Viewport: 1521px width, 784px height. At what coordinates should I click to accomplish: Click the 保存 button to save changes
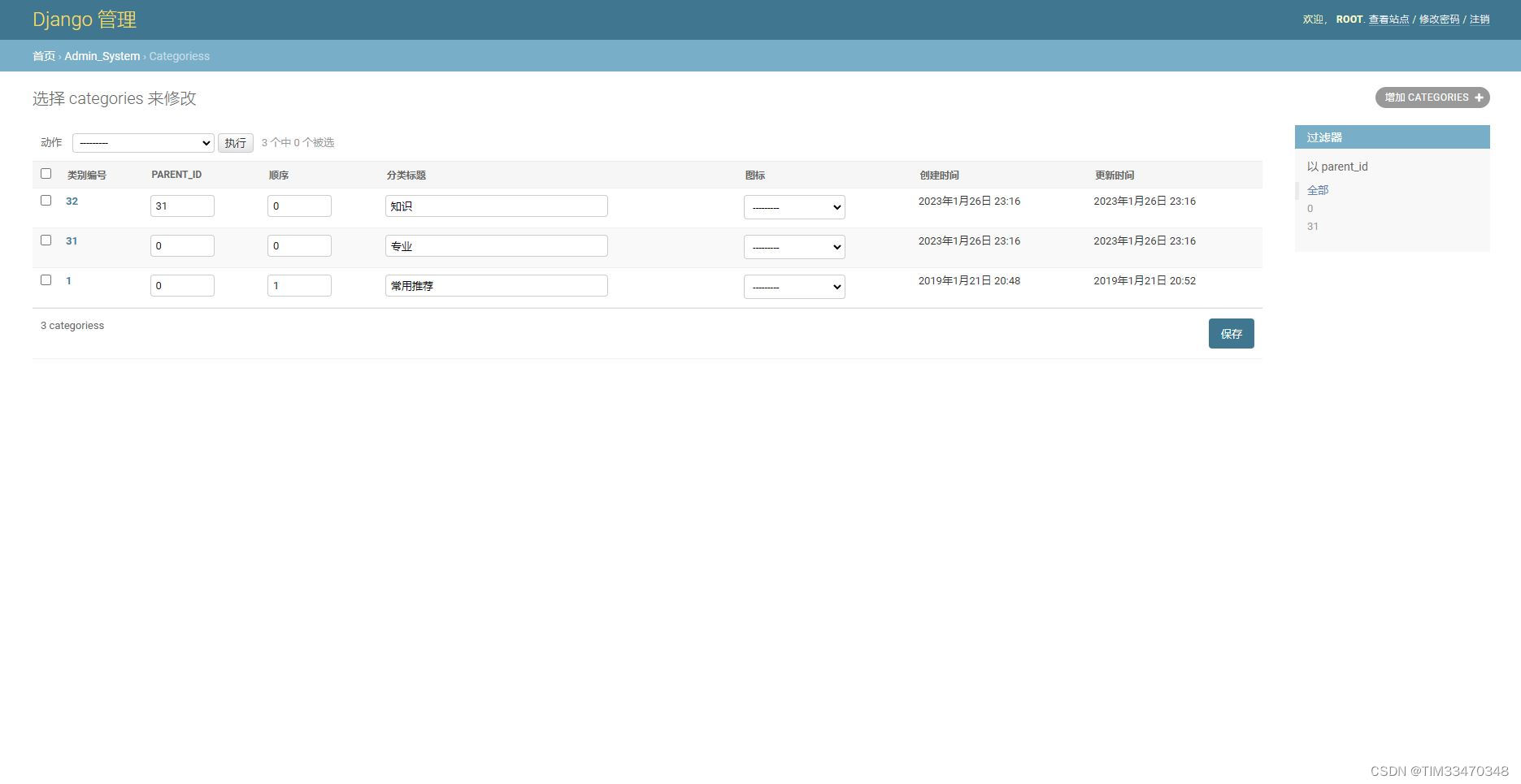pyautogui.click(x=1231, y=333)
